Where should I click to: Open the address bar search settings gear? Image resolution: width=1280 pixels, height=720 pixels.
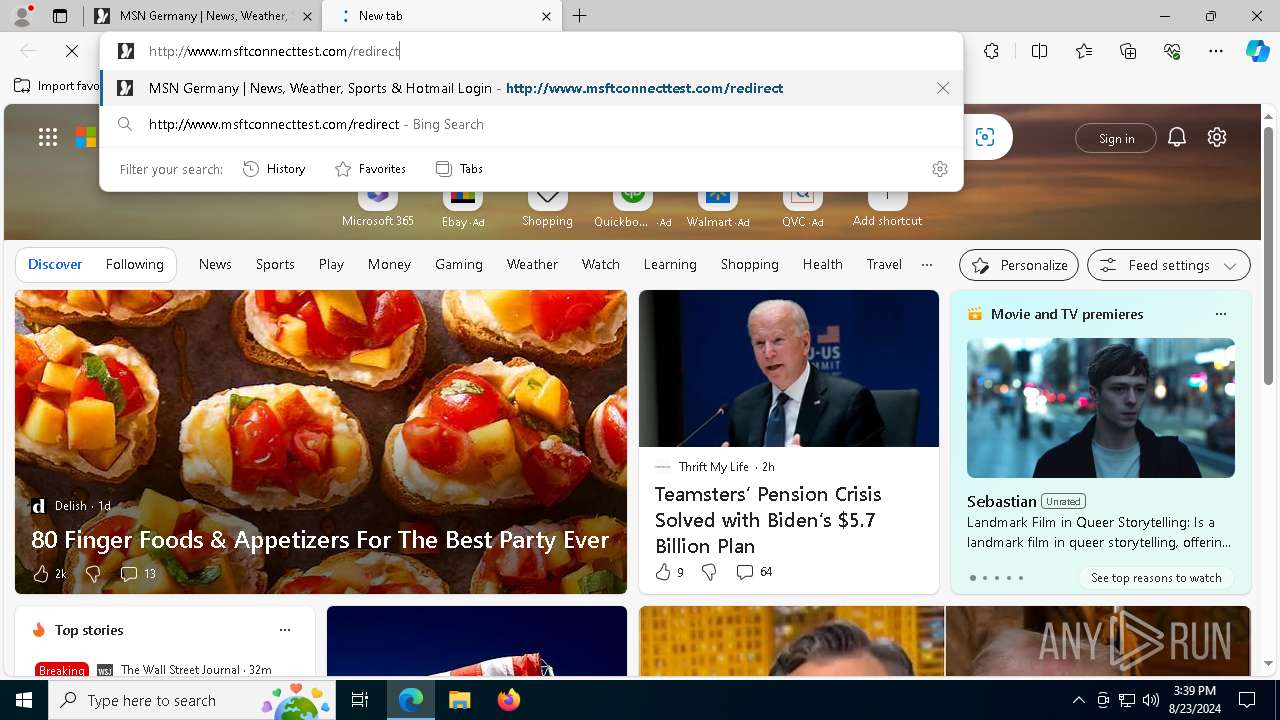point(939,169)
